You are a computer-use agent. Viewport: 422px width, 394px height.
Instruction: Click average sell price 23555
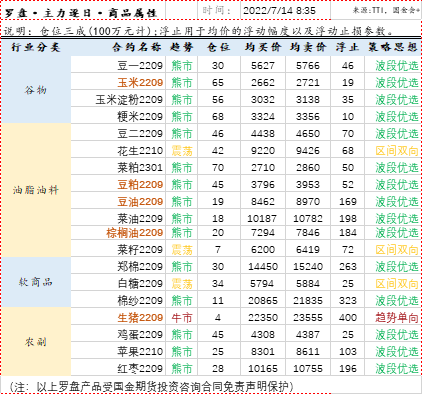(308, 318)
